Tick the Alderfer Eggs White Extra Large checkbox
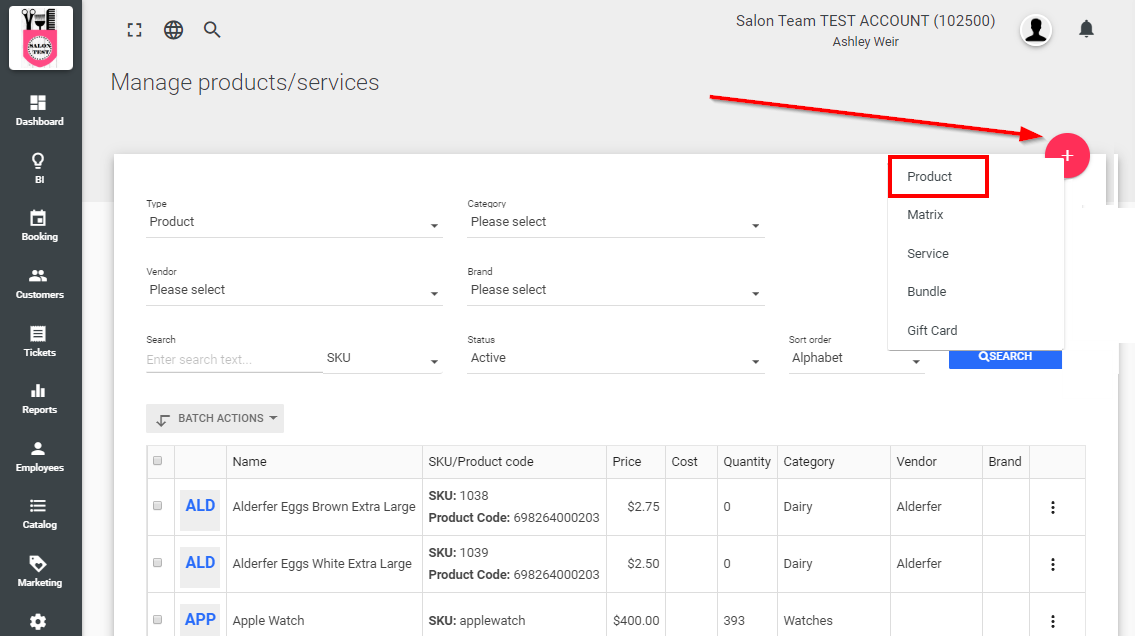1135x636 pixels. pyautogui.click(x=157, y=563)
